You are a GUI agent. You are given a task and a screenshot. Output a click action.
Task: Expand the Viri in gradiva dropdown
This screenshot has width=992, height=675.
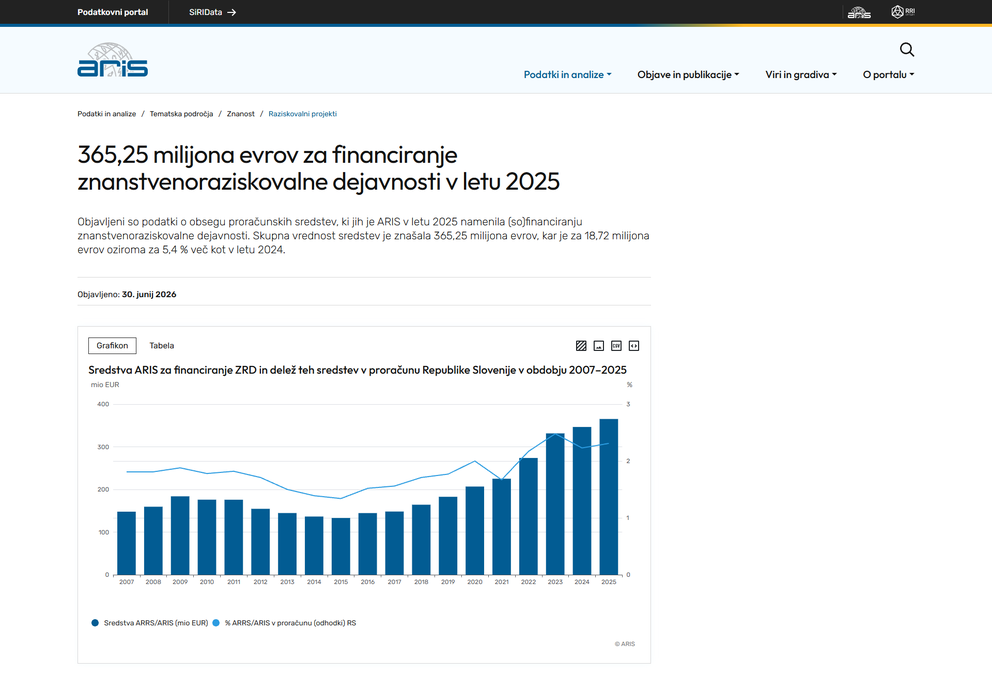pyautogui.click(x=801, y=75)
